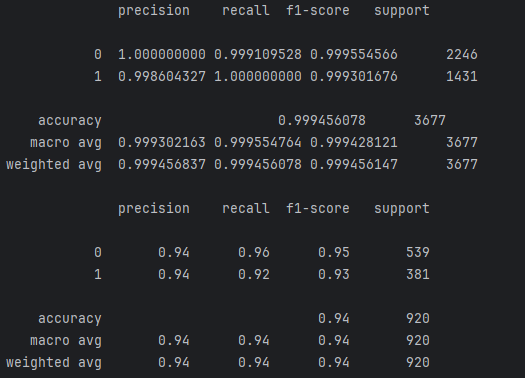This screenshot has height=378, width=525.
Task: Select recall value 0.92 in second report
Action: pos(254,275)
